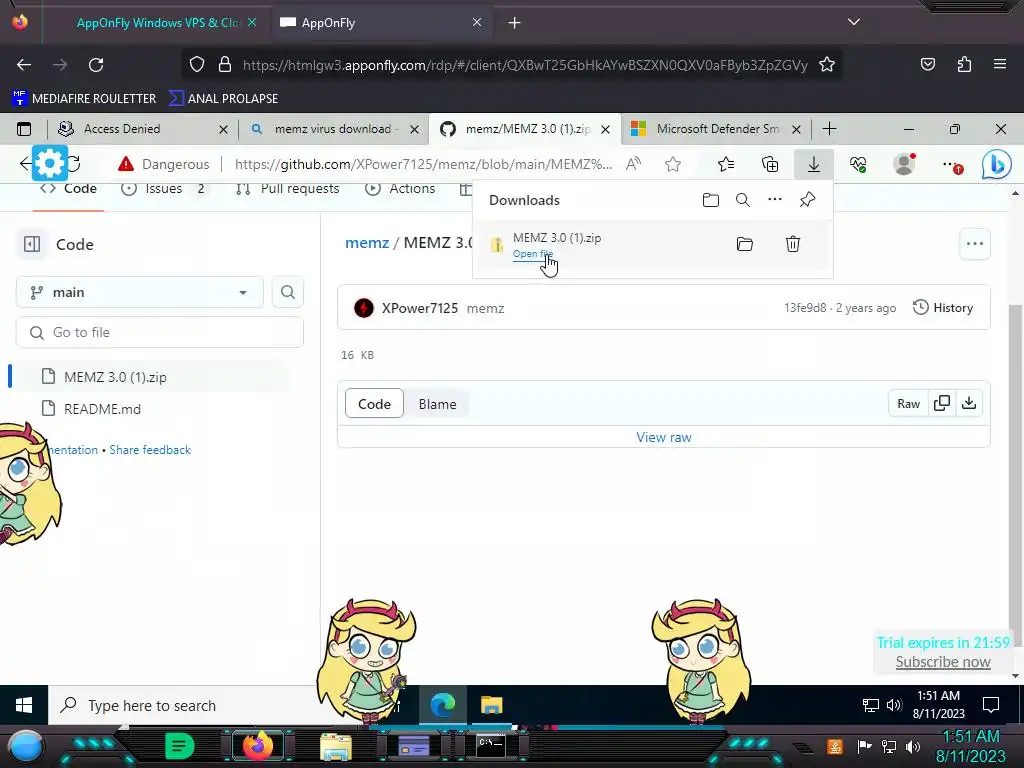Add this page to Edge favorites star
The width and height of the screenshot is (1024, 768).
(x=673, y=165)
